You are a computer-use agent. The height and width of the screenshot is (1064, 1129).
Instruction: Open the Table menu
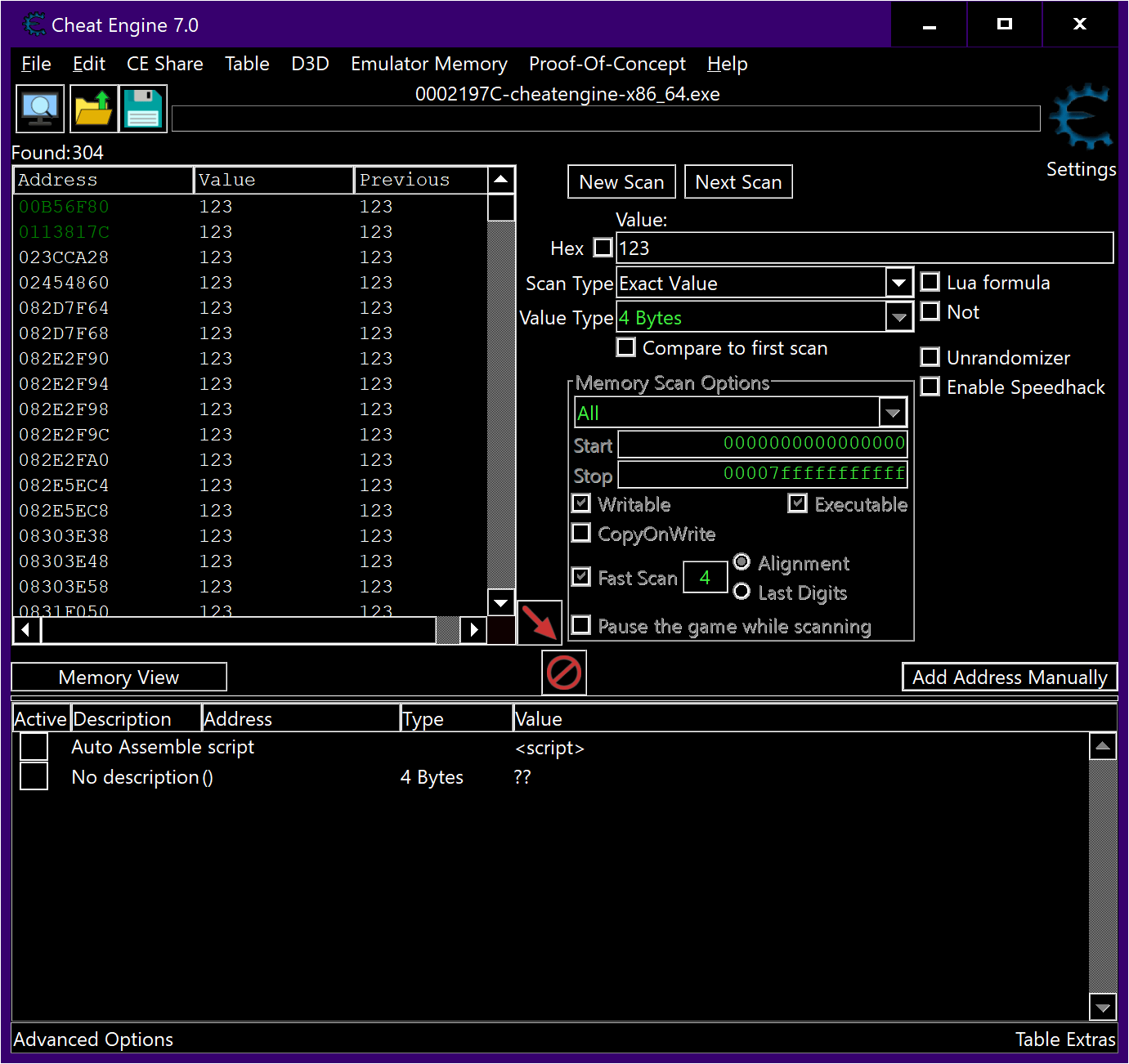[x=247, y=64]
